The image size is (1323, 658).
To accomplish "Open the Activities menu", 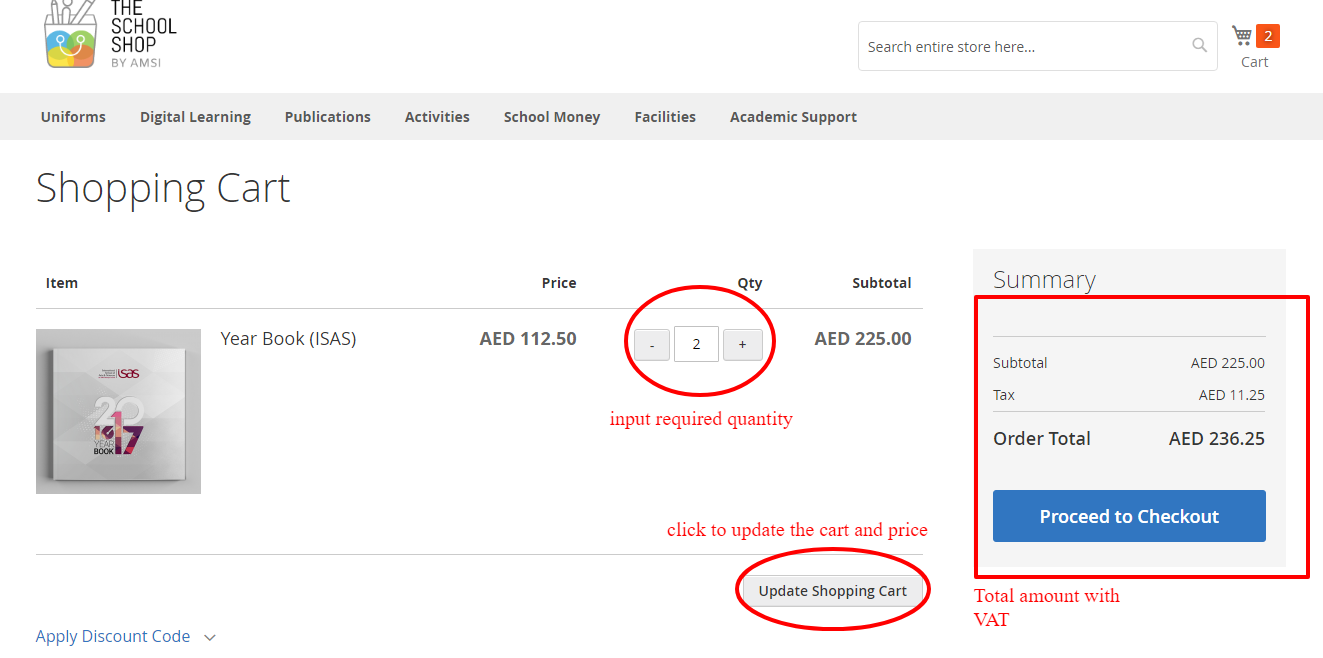I will point(437,116).
